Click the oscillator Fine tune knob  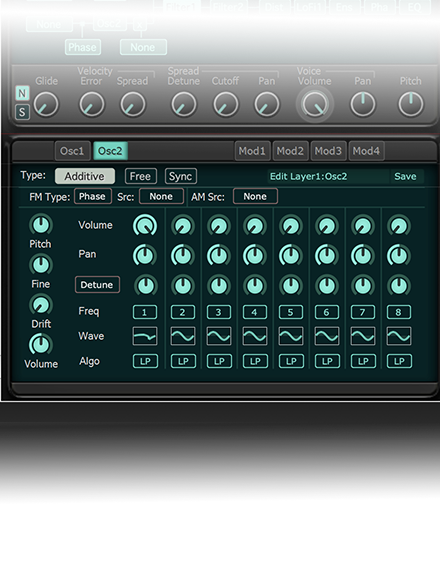(x=41, y=265)
